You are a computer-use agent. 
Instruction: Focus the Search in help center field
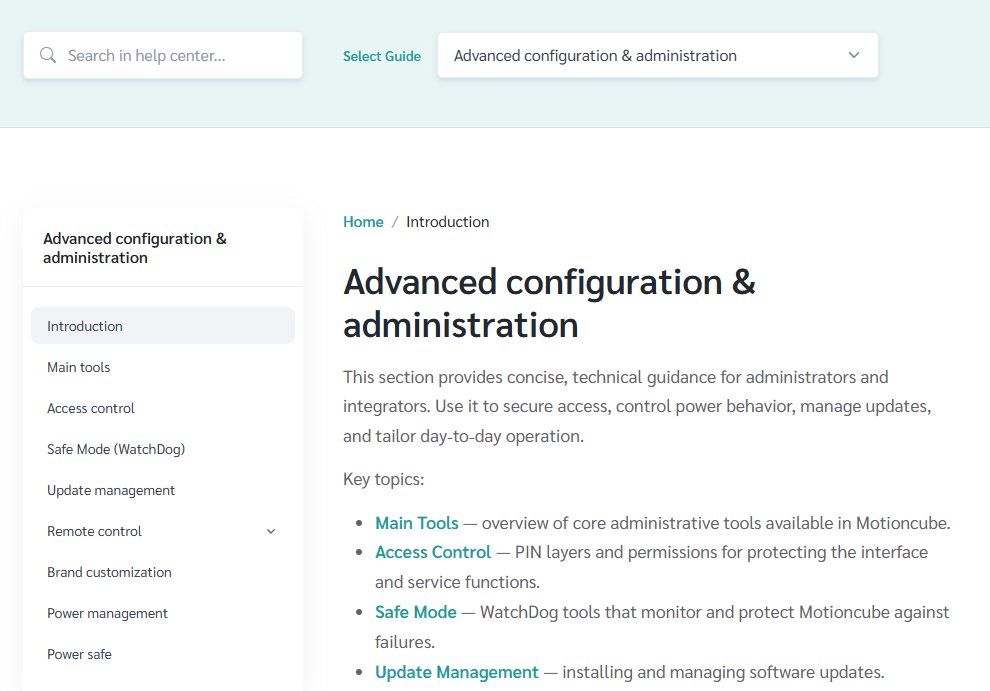pyautogui.click(x=163, y=56)
